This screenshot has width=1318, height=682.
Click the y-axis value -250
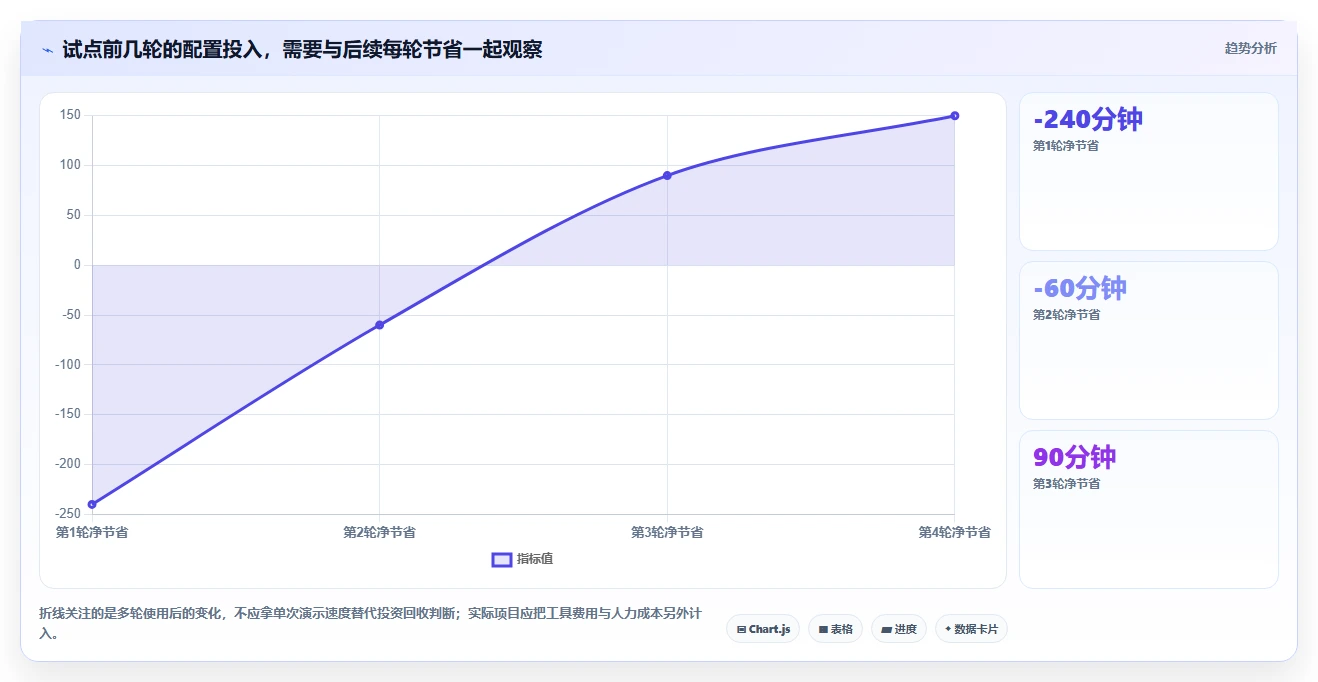(x=68, y=514)
